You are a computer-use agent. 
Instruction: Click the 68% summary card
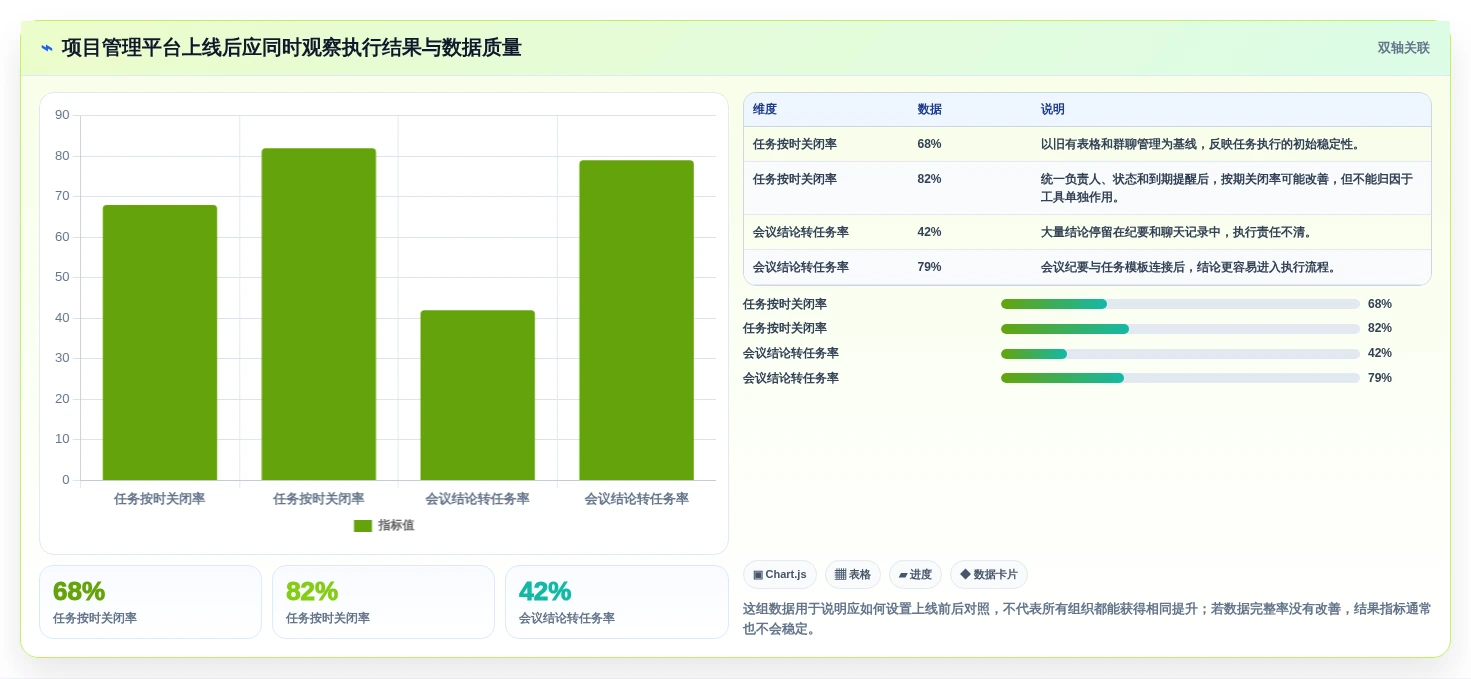click(x=150, y=602)
